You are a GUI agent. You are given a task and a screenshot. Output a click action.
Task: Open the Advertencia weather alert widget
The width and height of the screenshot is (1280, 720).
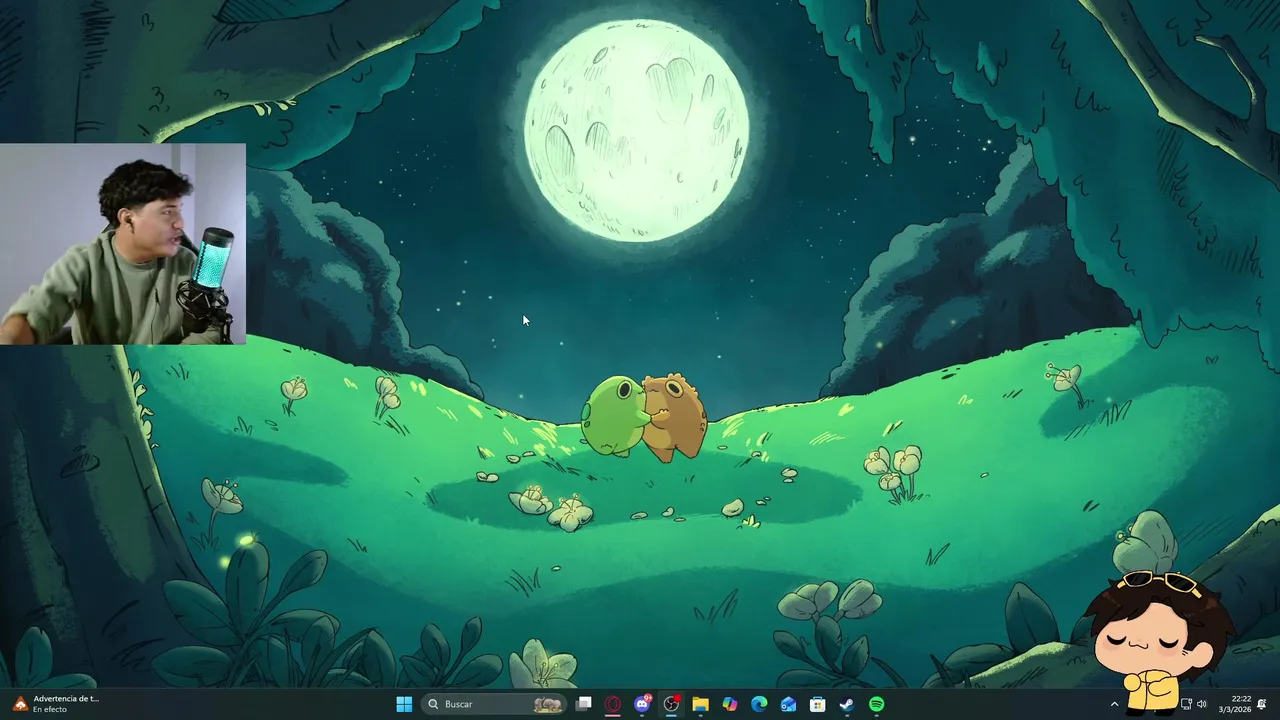[x=56, y=704]
